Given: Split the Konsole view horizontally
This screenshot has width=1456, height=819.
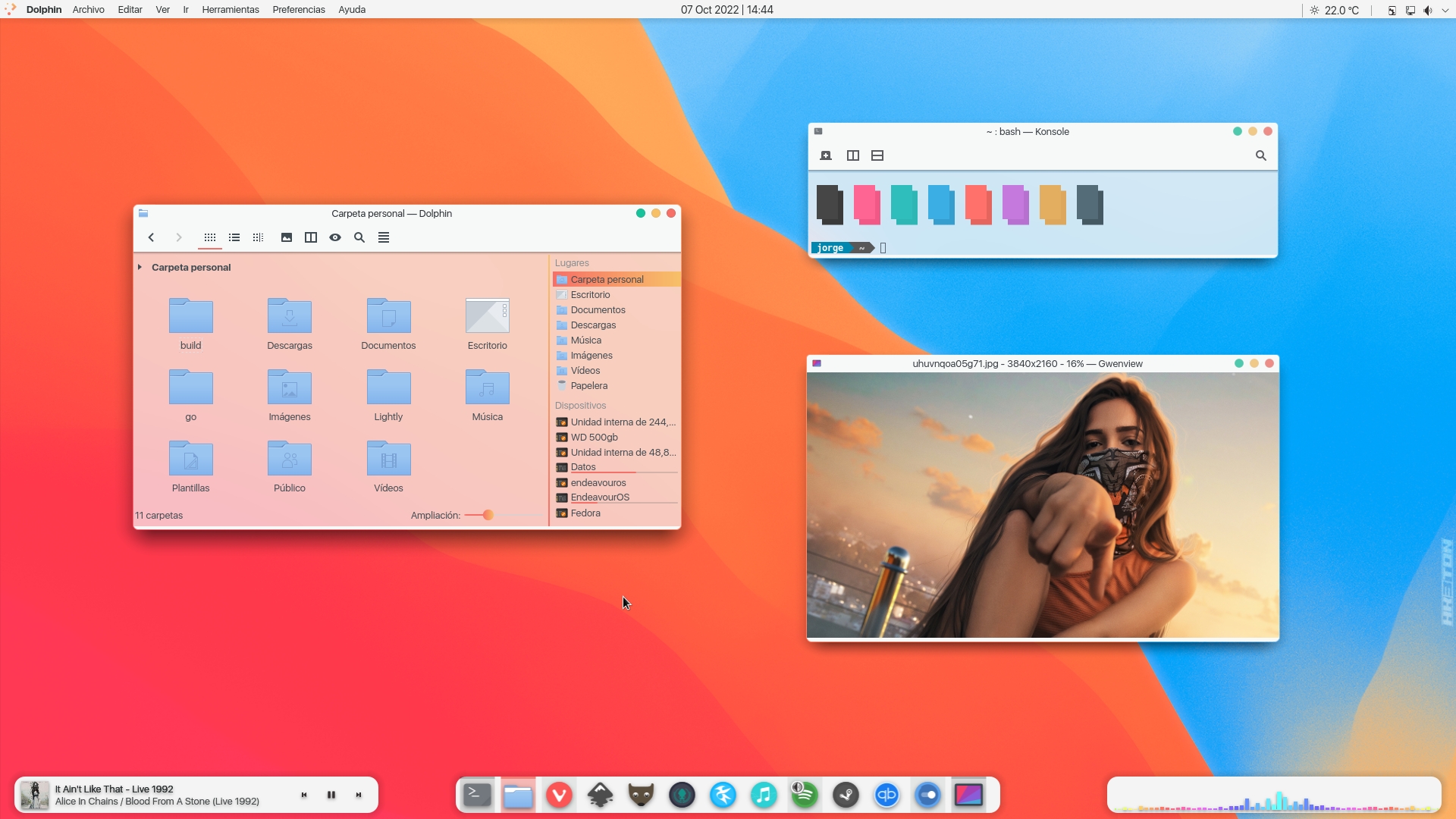Looking at the screenshot, I should coord(877,155).
